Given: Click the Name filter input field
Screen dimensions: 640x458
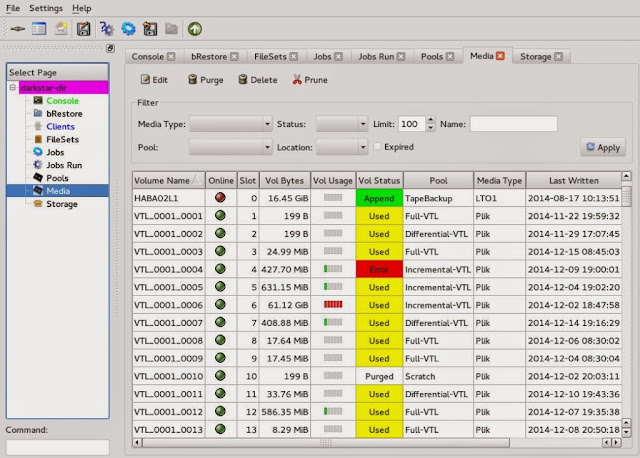Looking at the screenshot, I should pyautogui.click(x=513, y=124).
